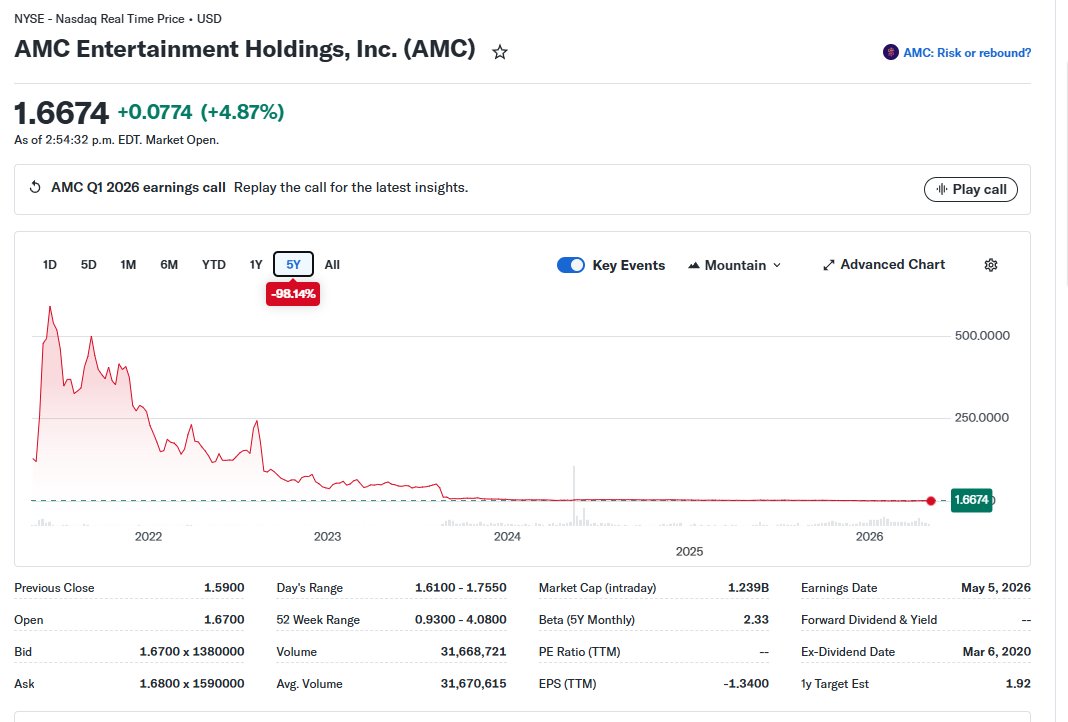This screenshot has height=722, width=1068.
Task: Click the expand arrows icon of Advanced Chart
Action: [828, 265]
